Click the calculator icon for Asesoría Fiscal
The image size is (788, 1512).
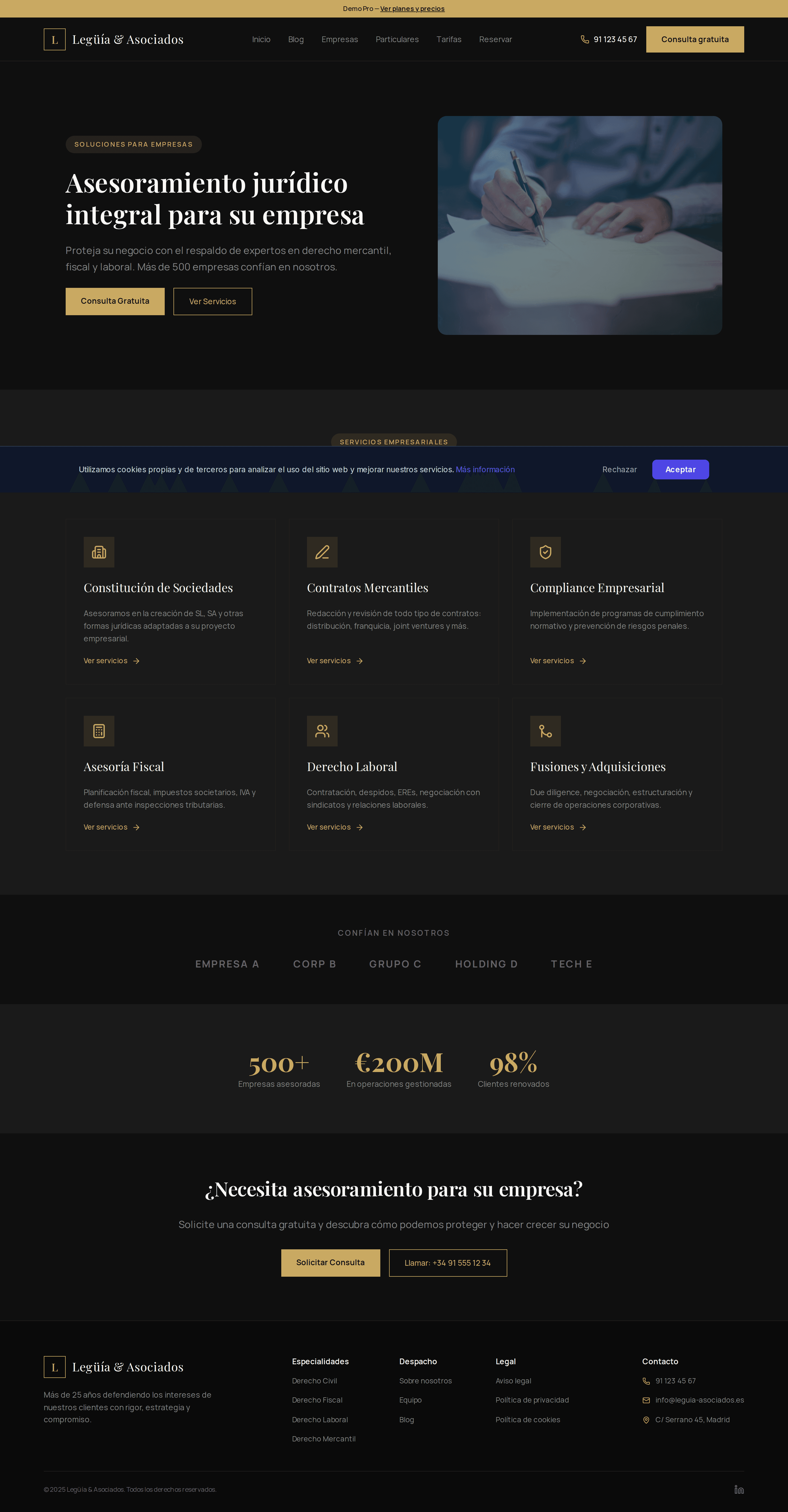point(99,731)
